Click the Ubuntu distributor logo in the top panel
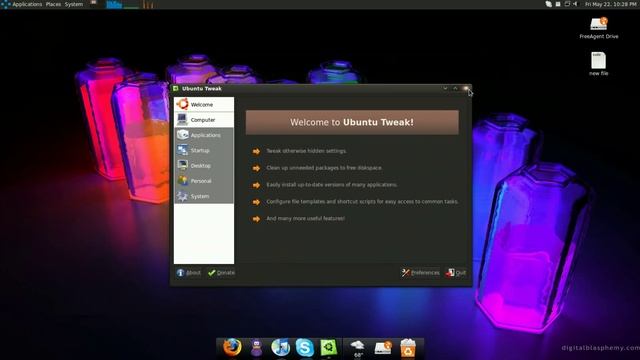640x360 pixels. point(6,4)
